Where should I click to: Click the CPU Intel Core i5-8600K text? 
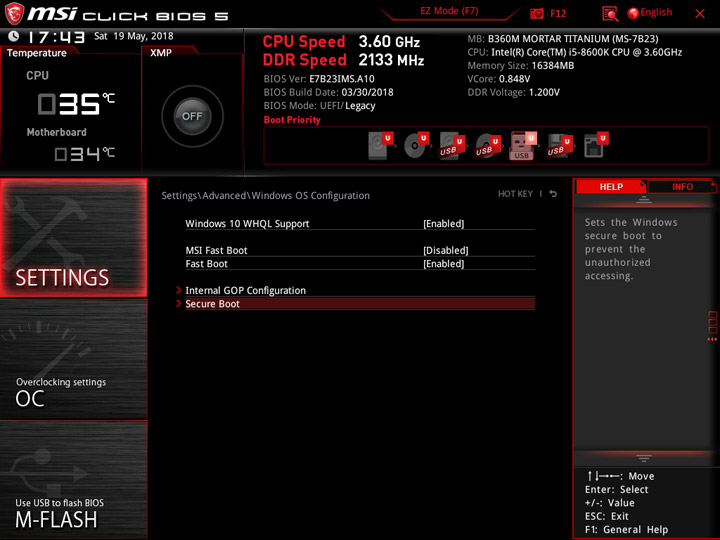pos(574,52)
